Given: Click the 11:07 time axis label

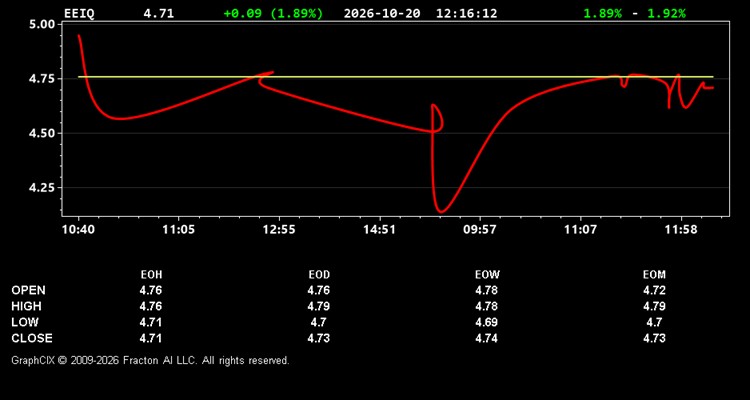Looking at the screenshot, I should 580,229.
